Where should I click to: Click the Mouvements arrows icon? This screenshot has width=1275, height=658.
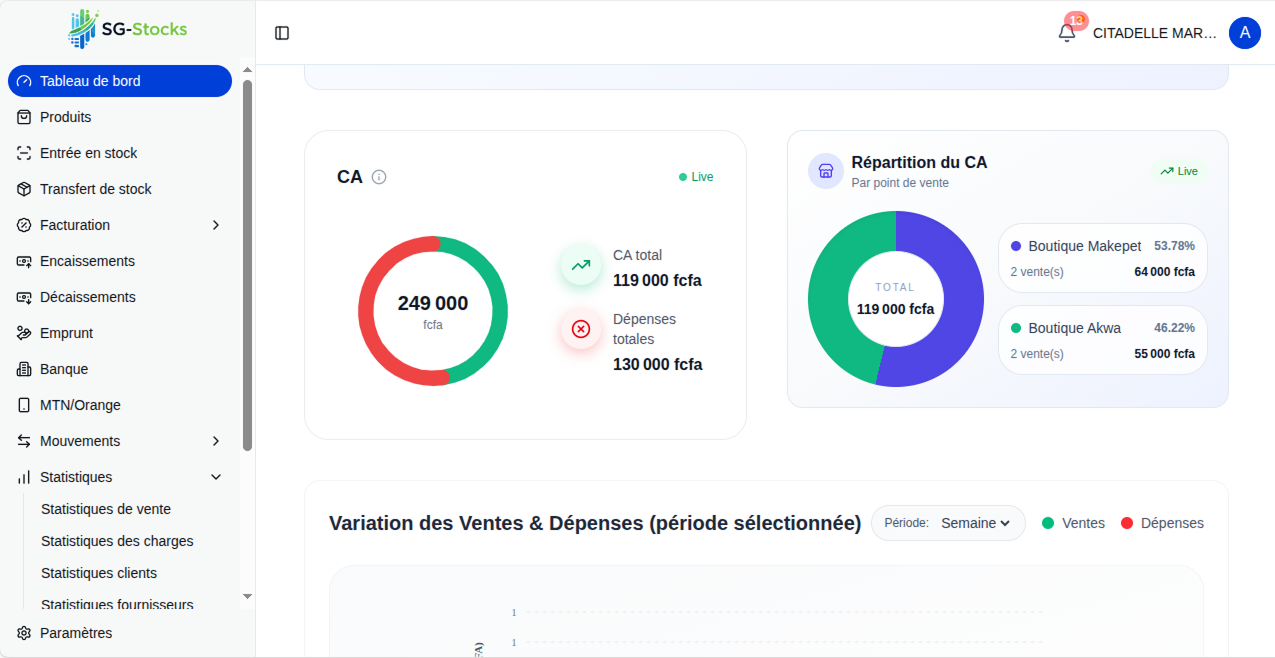(x=24, y=441)
